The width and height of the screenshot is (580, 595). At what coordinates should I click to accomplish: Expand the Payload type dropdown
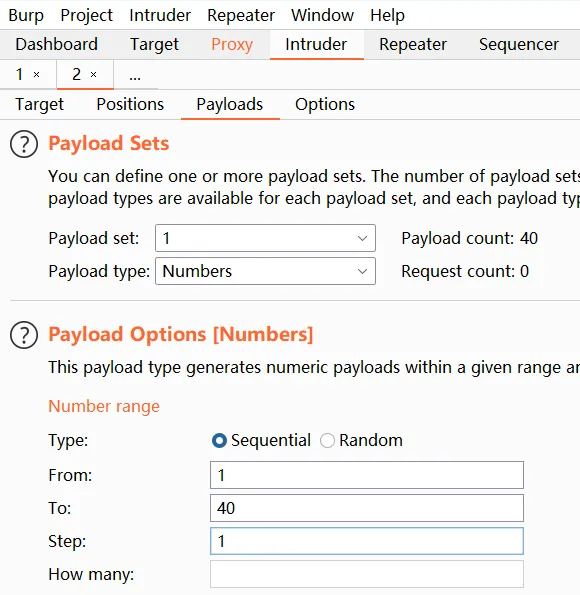click(x=265, y=271)
